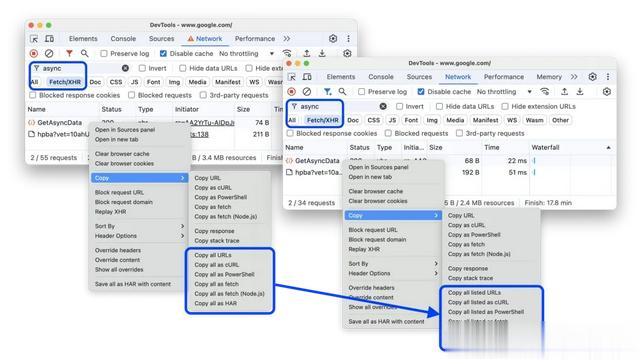The width and height of the screenshot is (640, 364).
Task: Toggle blue filter funnel in right window
Action: 327,92
